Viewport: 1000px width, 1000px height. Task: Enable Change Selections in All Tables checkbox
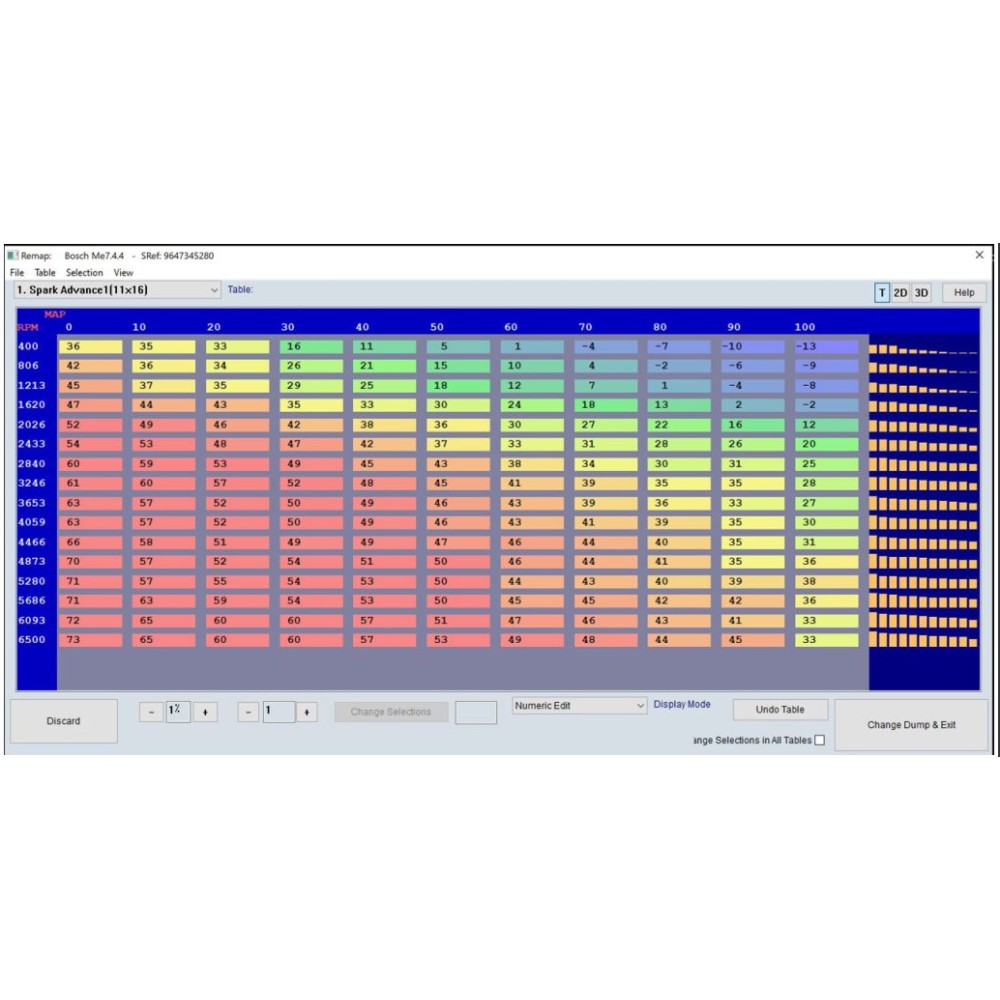820,740
